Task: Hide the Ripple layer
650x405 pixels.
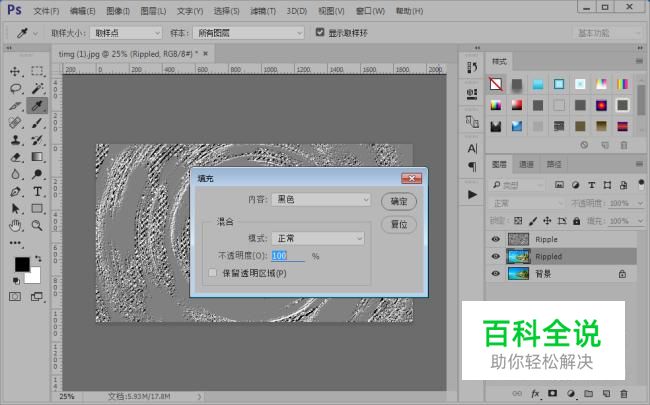Action: [x=496, y=240]
